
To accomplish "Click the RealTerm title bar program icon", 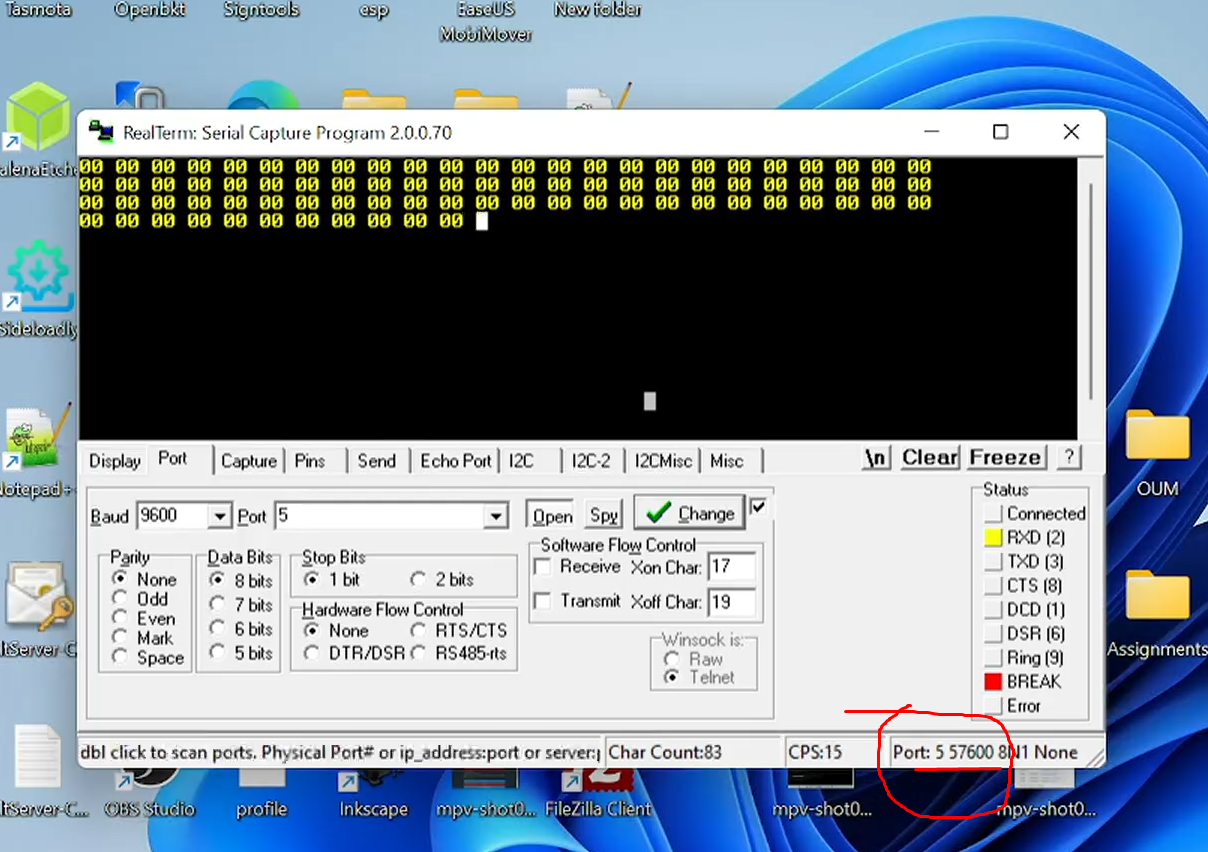I will (x=100, y=132).
